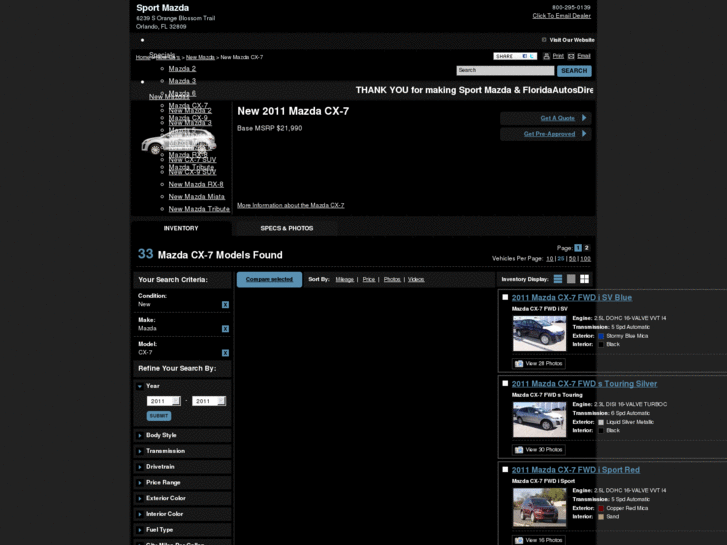Open Click To Email Dealer link
The height and width of the screenshot is (545, 727).
(561, 16)
